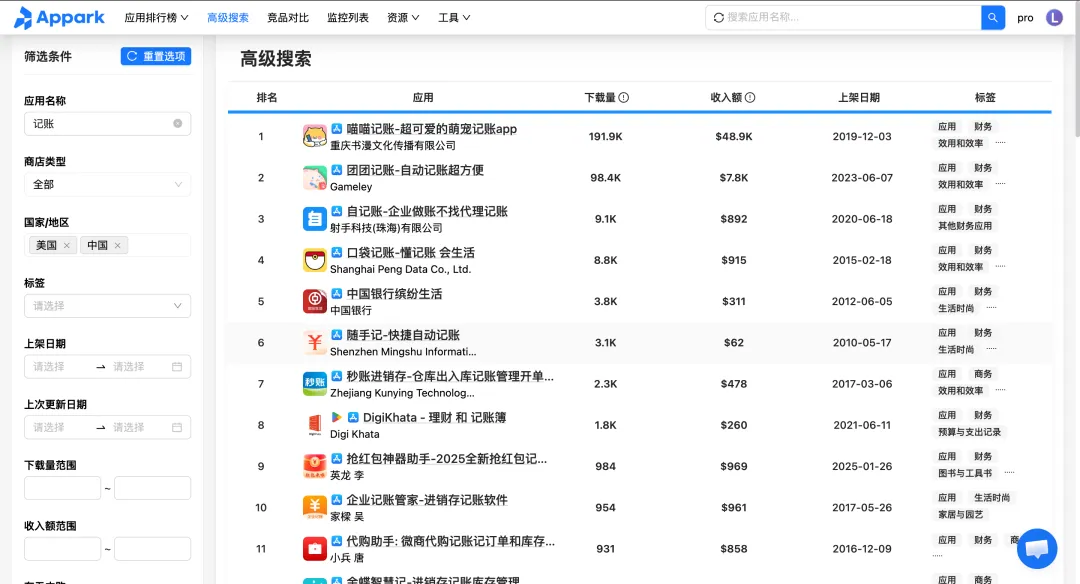Click the 秒账进销存 app icon
Screen dimensions: 1080x584
pyautogui.click(x=315, y=384)
